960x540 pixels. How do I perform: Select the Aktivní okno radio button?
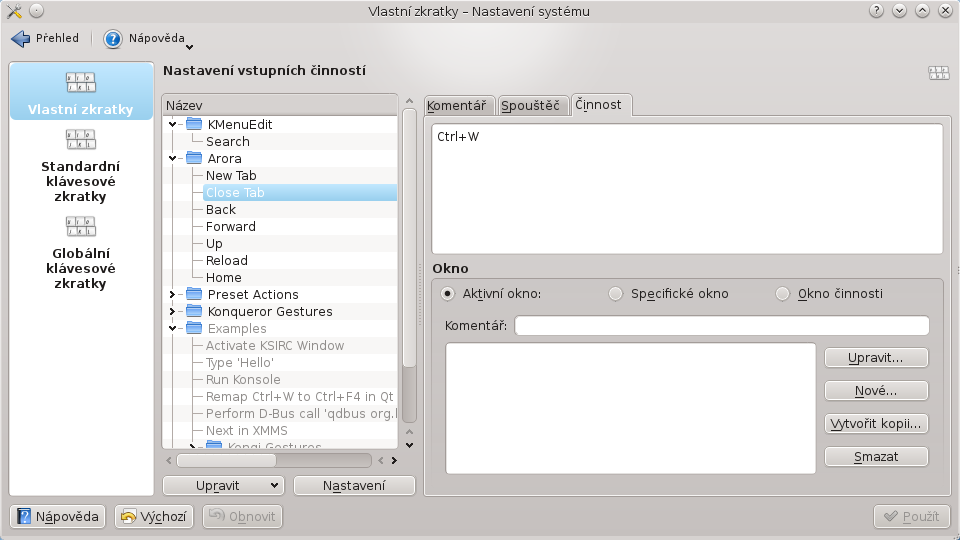[448, 294]
